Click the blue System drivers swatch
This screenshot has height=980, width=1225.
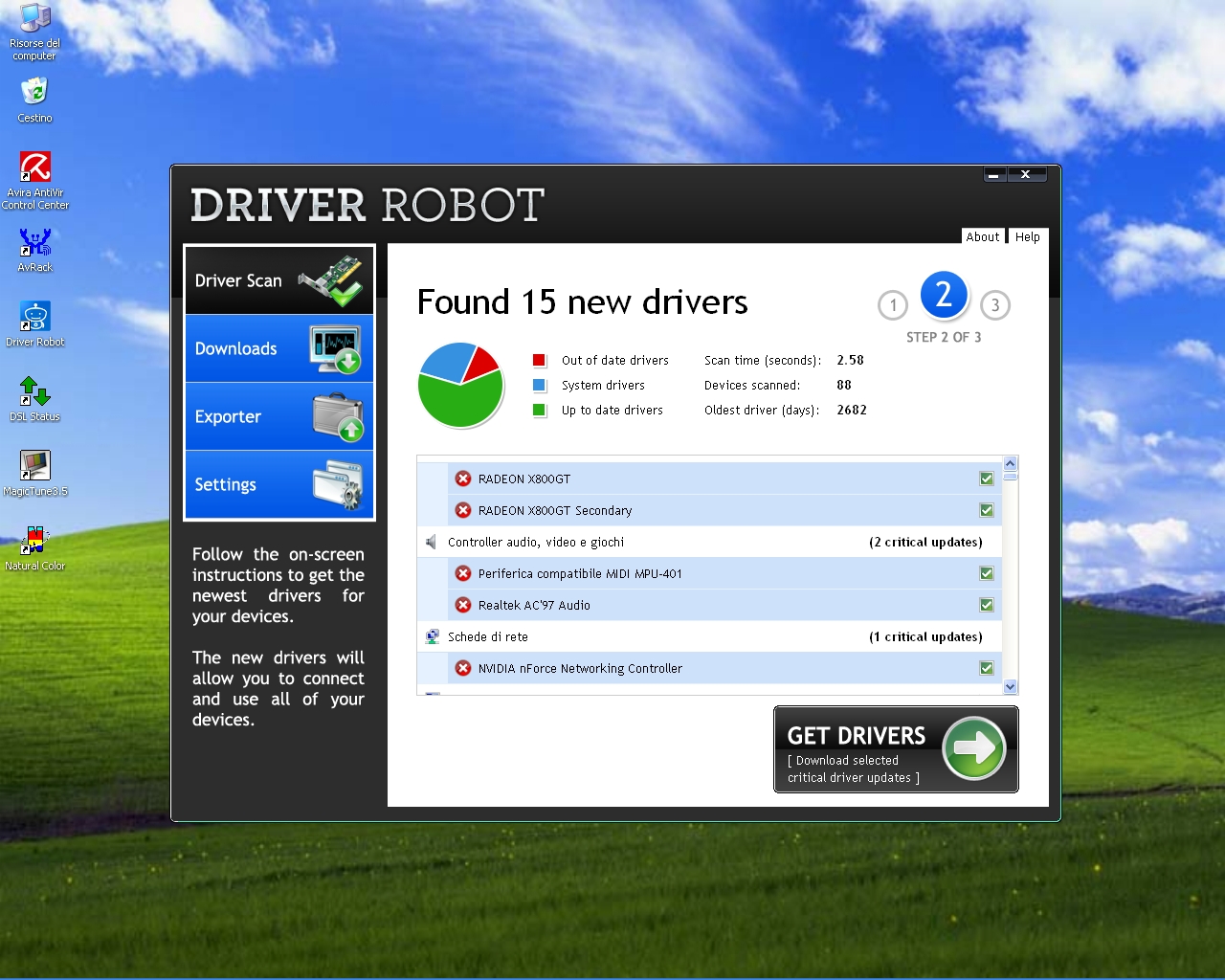[540, 385]
